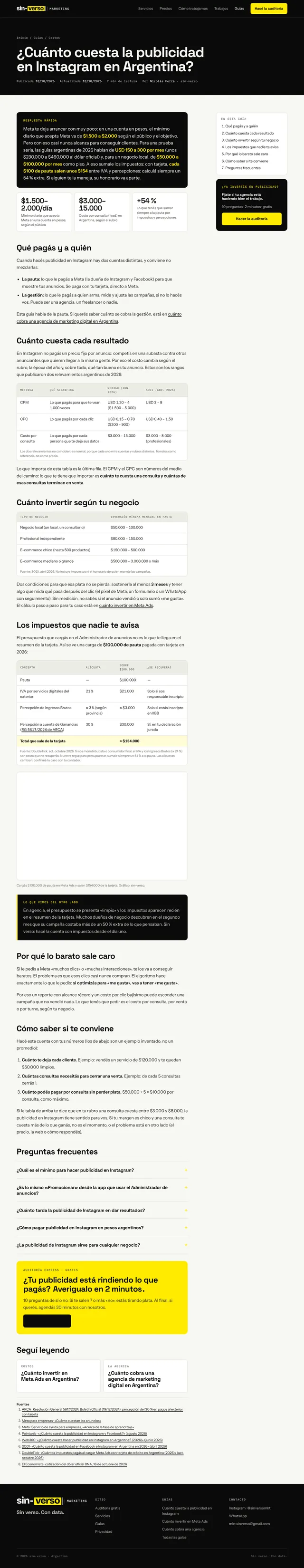Open the Trabajos menu item

(x=221, y=9)
